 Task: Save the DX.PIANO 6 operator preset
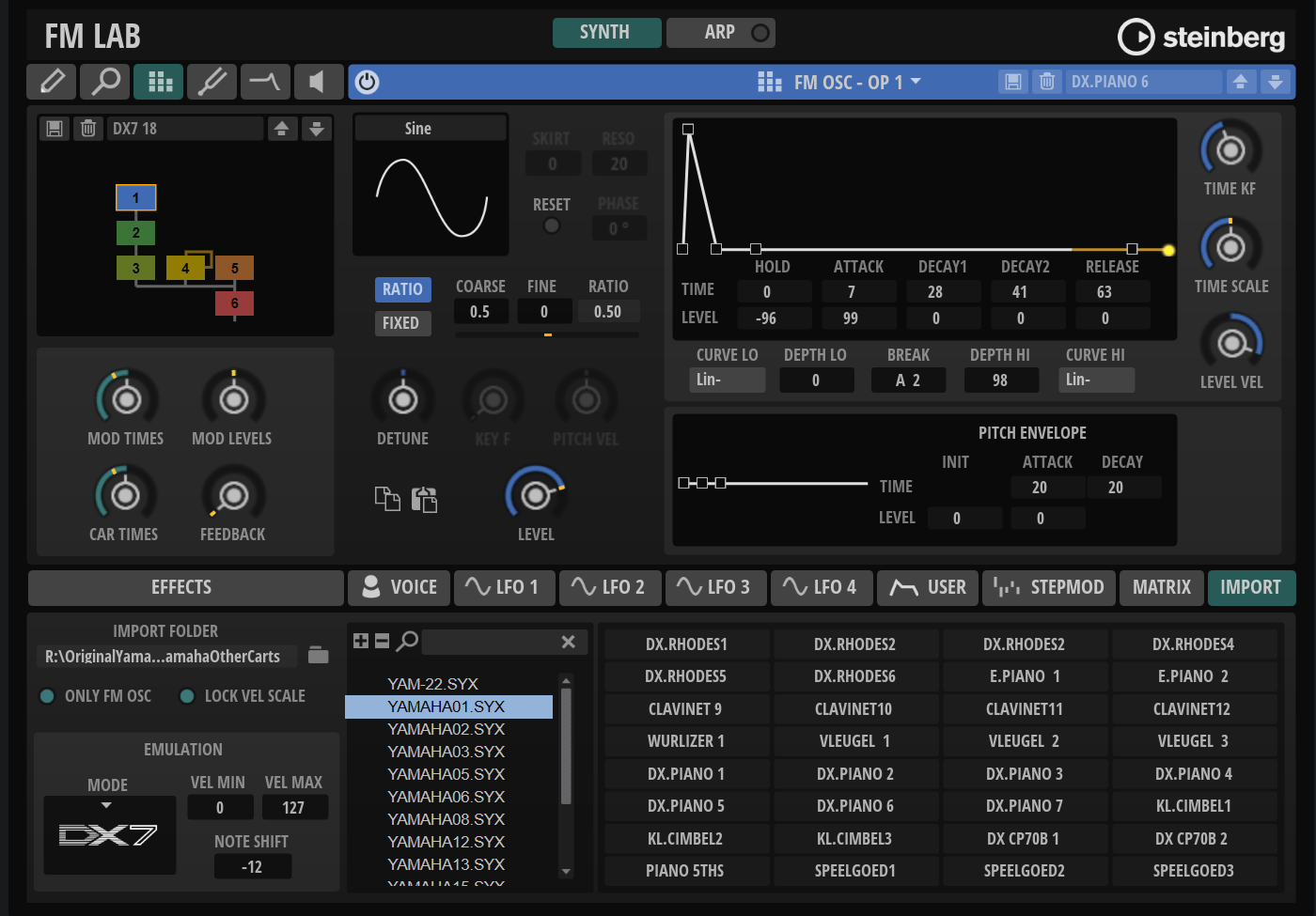tap(1013, 82)
